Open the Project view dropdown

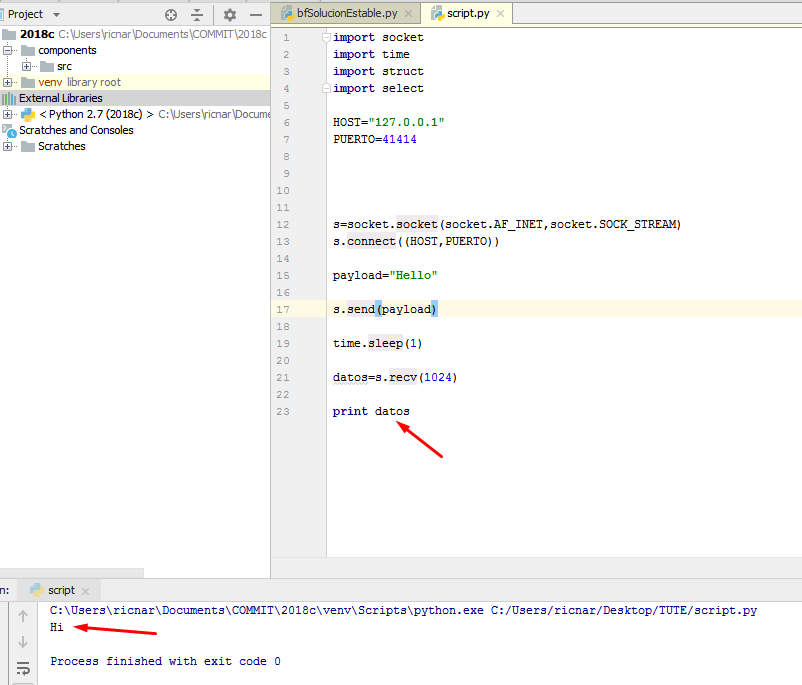coord(55,15)
